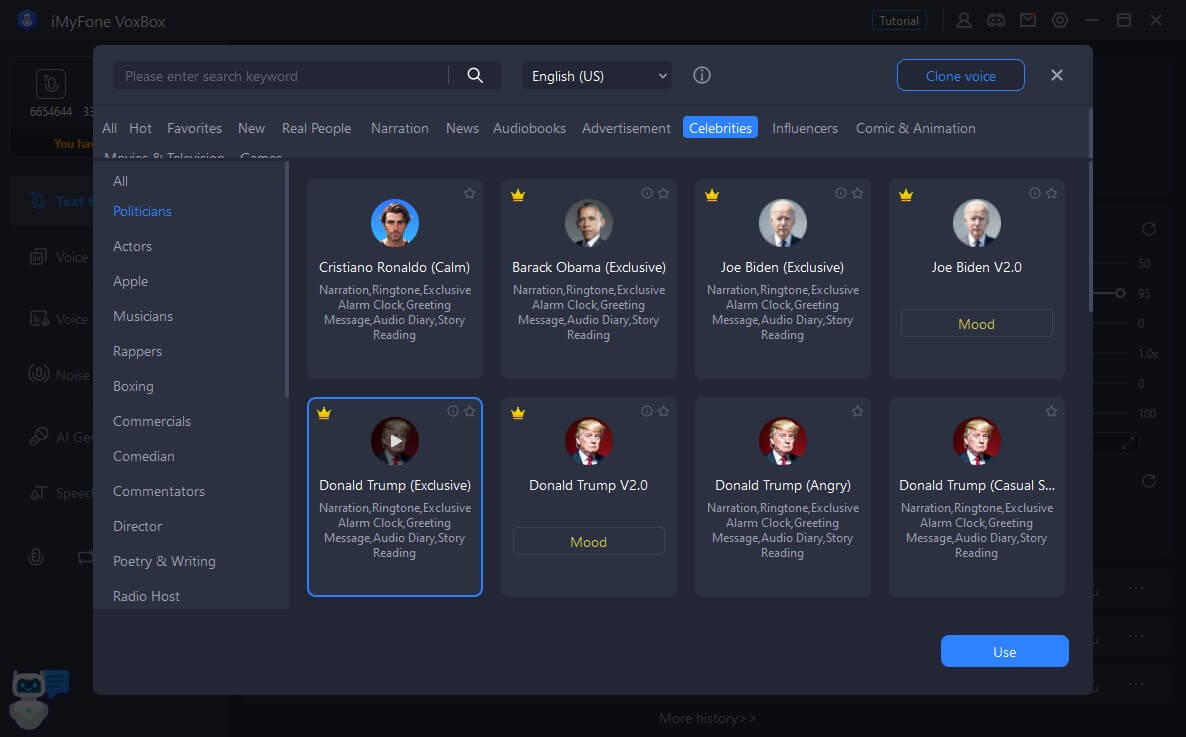Add Donald Trump (Angry) to favorites
Image resolution: width=1186 pixels, height=737 pixels.
857,411
